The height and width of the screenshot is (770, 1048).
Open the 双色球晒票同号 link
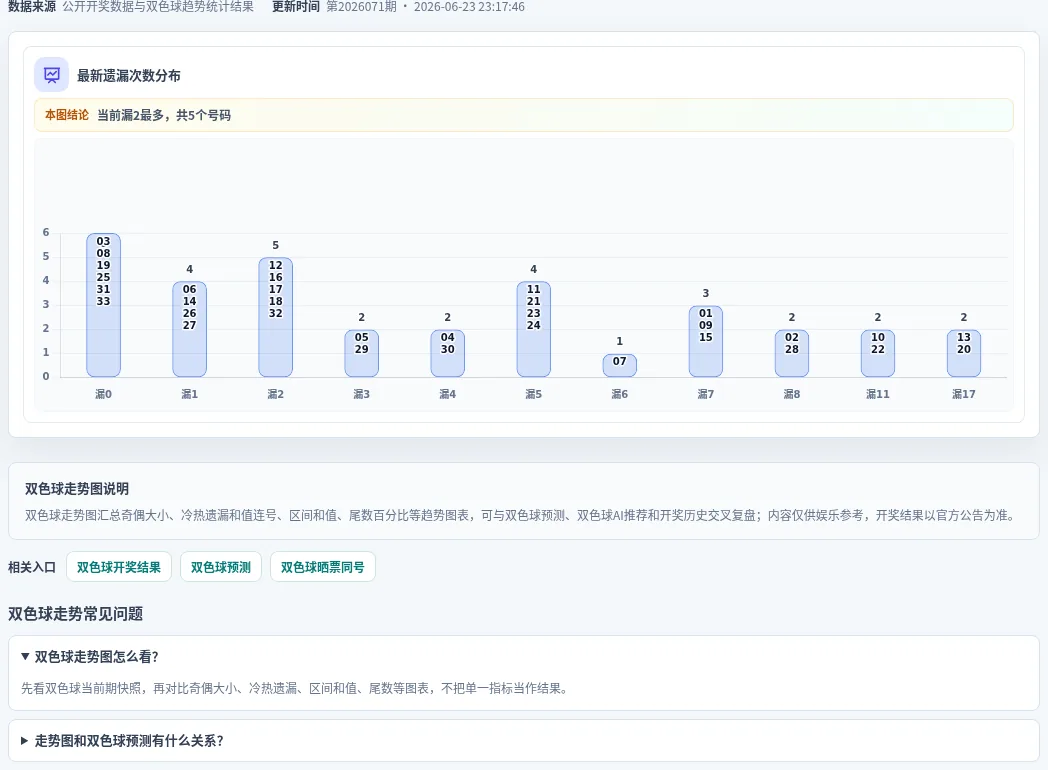(x=323, y=567)
